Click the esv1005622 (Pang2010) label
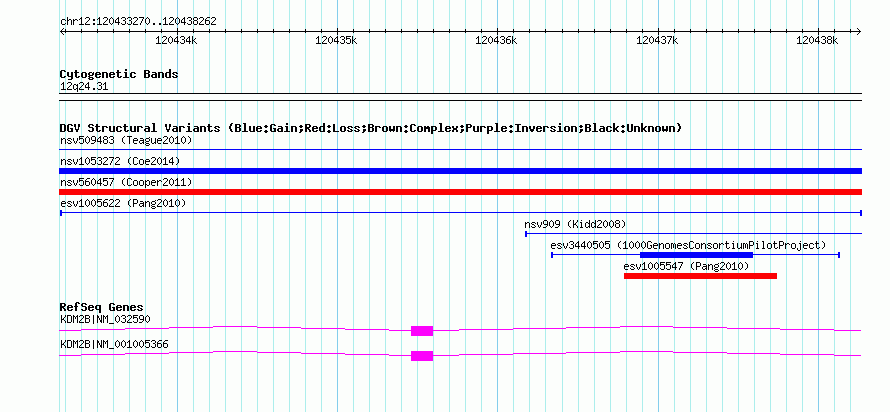 pyautogui.click(x=123, y=203)
